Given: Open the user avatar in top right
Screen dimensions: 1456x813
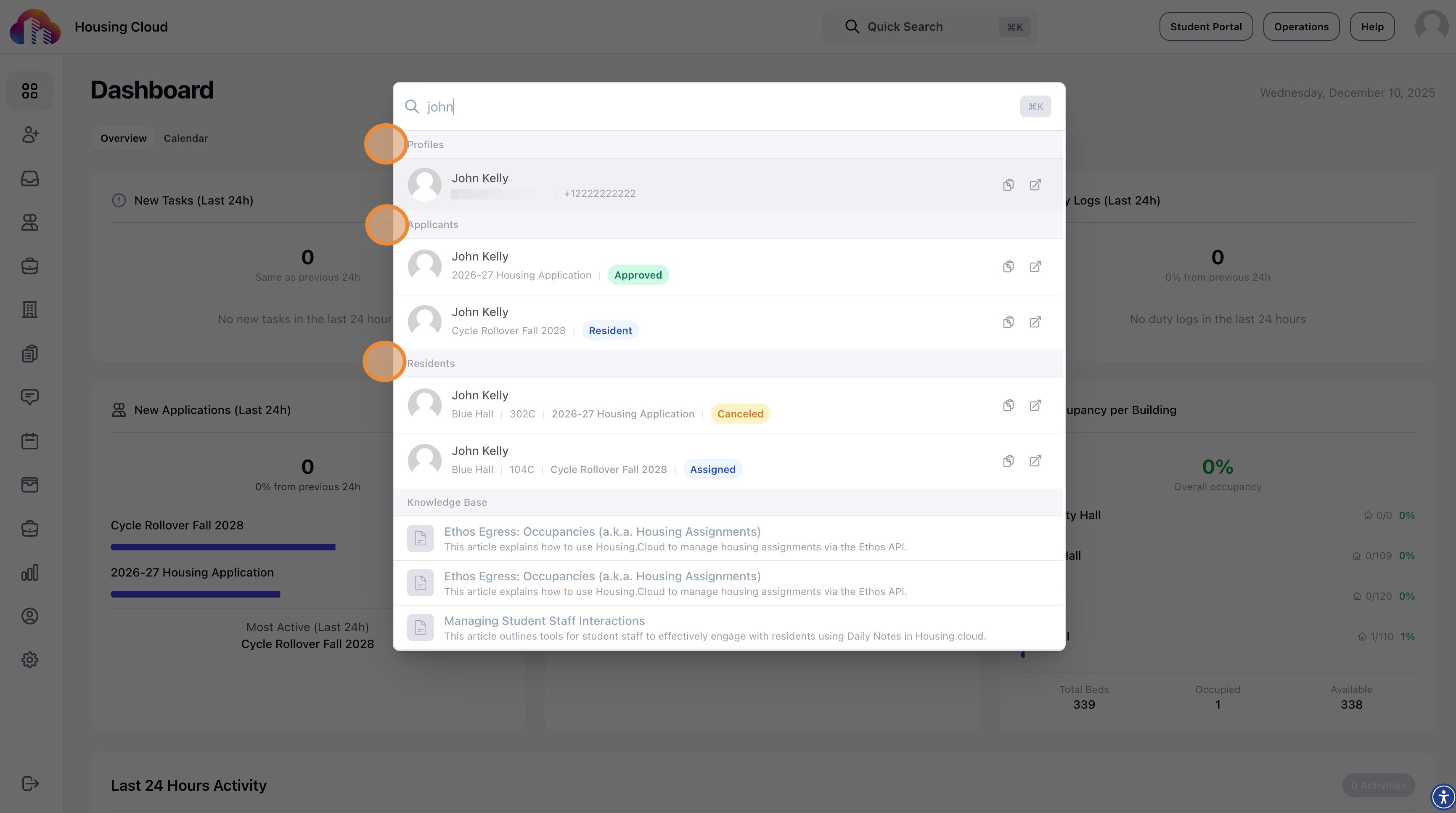Looking at the screenshot, I should point(1431,25).
